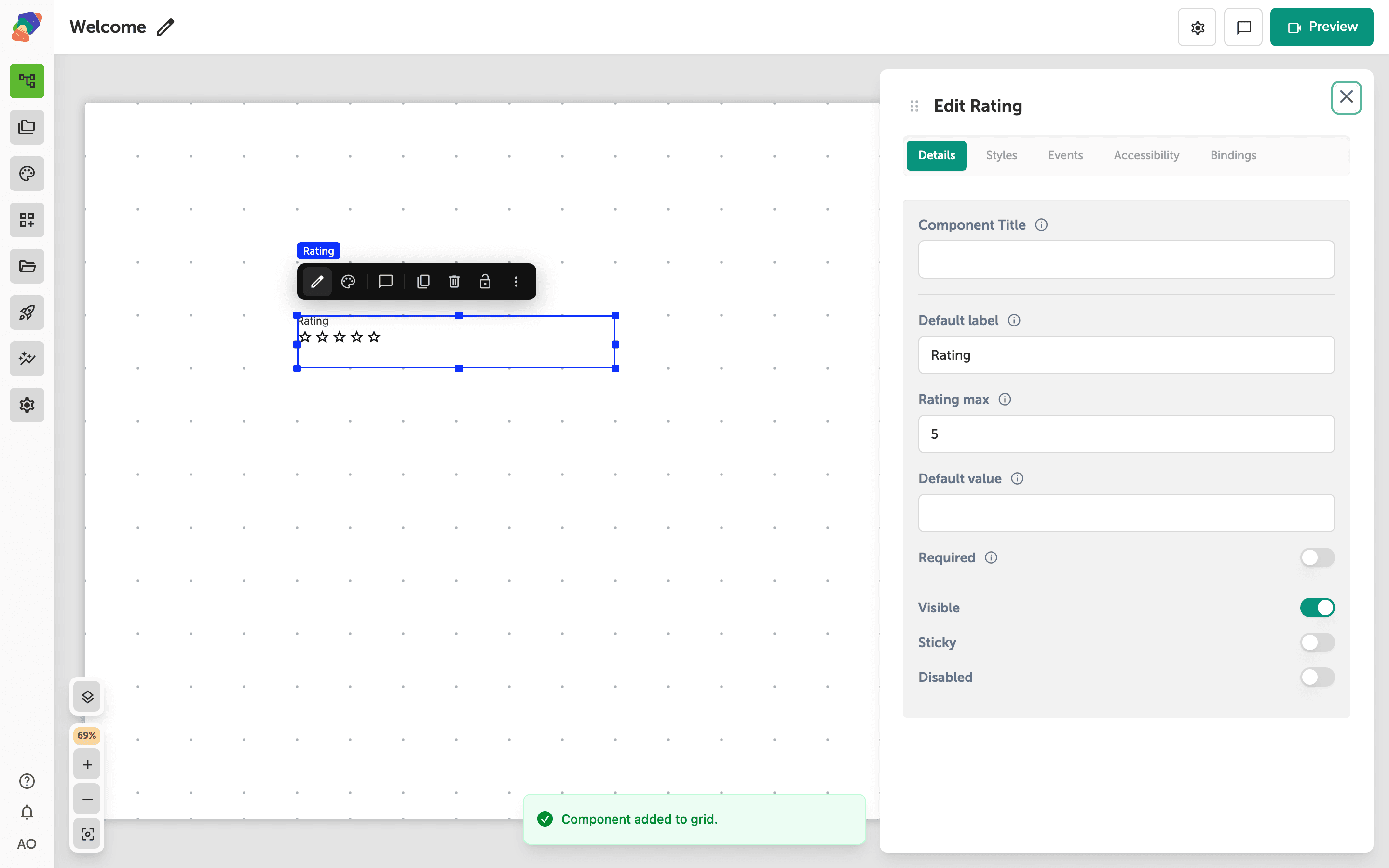The height and width of the screenshot is (868, 1389).
Task: Zoom in the canvas with plus button
Action: click(87, 765)
